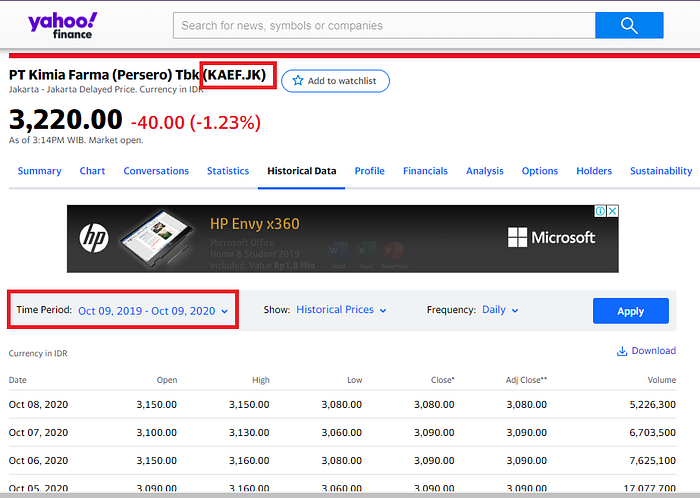
Task: Open the Holders tab
Action: (x=594, y=171)
